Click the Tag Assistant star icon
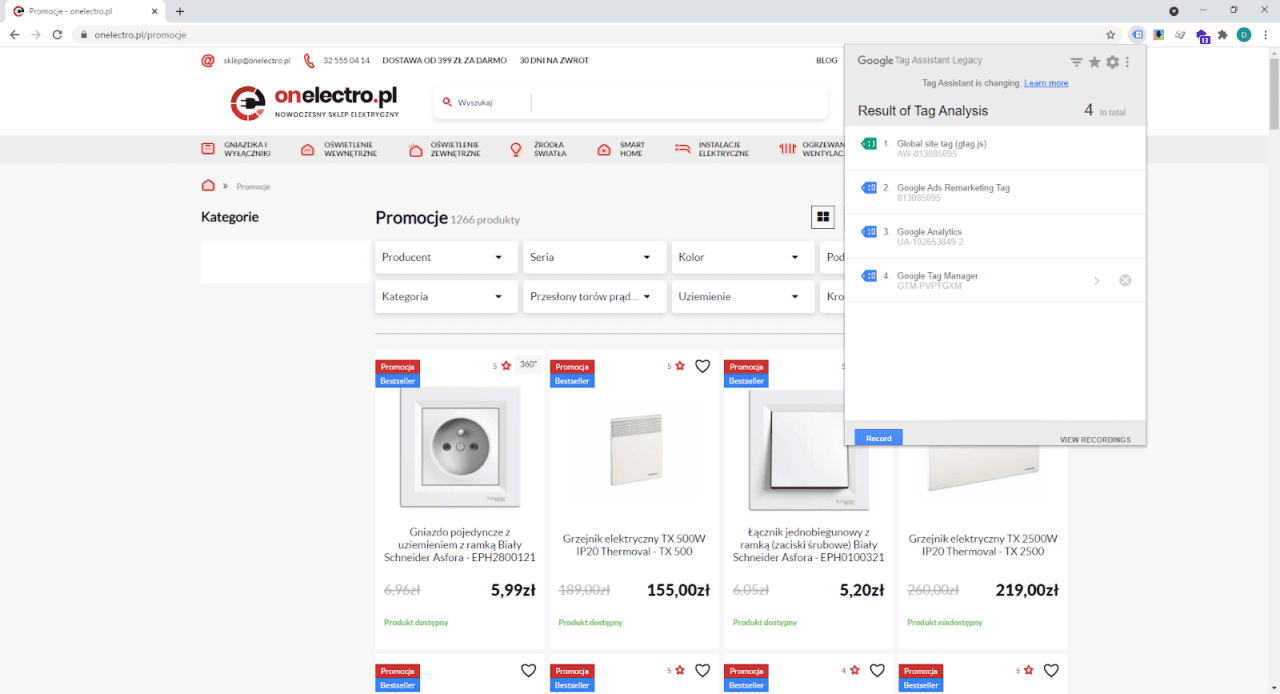 pos(1094,62)
